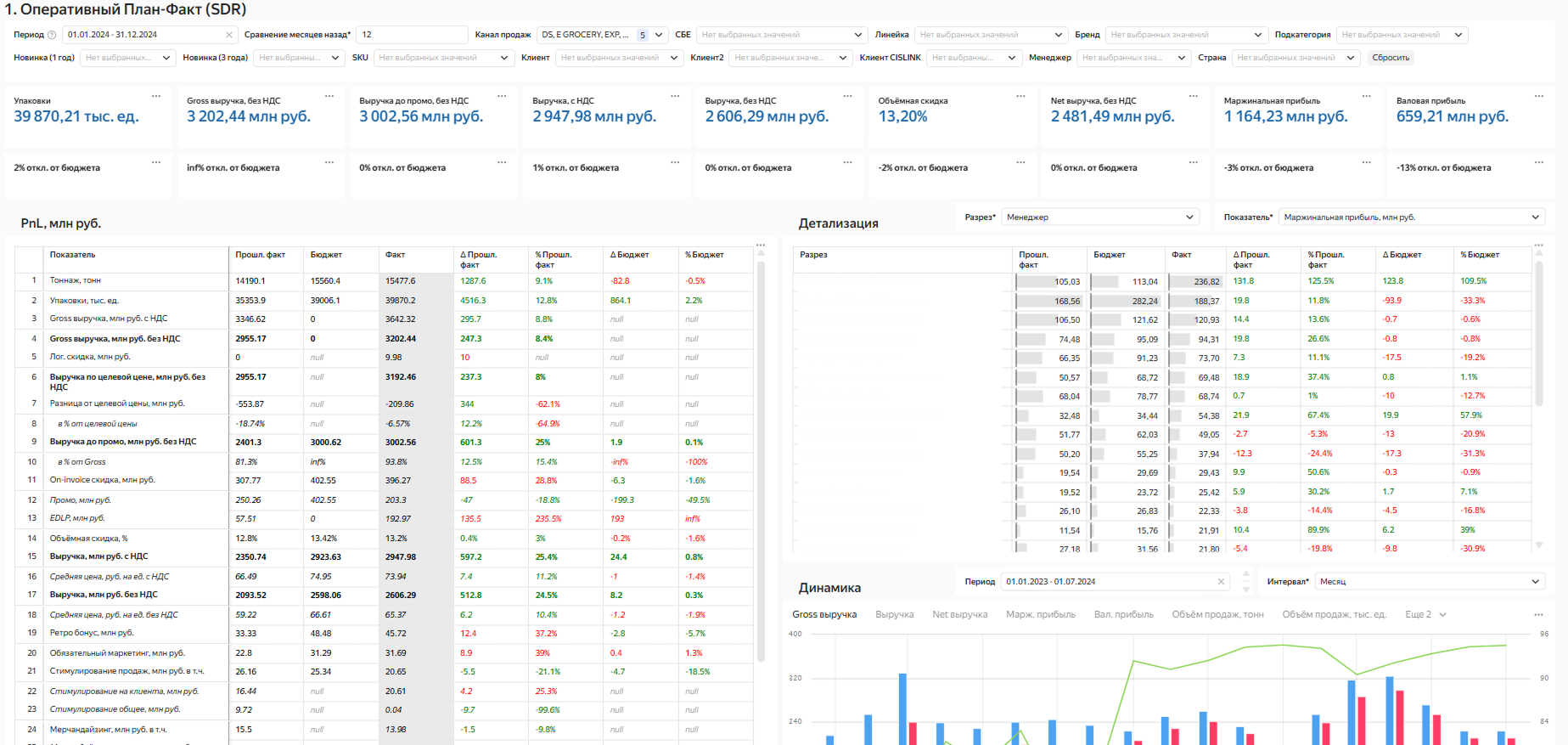Open three-dot menu on Маржинальная прибыль card
The image size is (1568, 745).
click(1366, 96)
